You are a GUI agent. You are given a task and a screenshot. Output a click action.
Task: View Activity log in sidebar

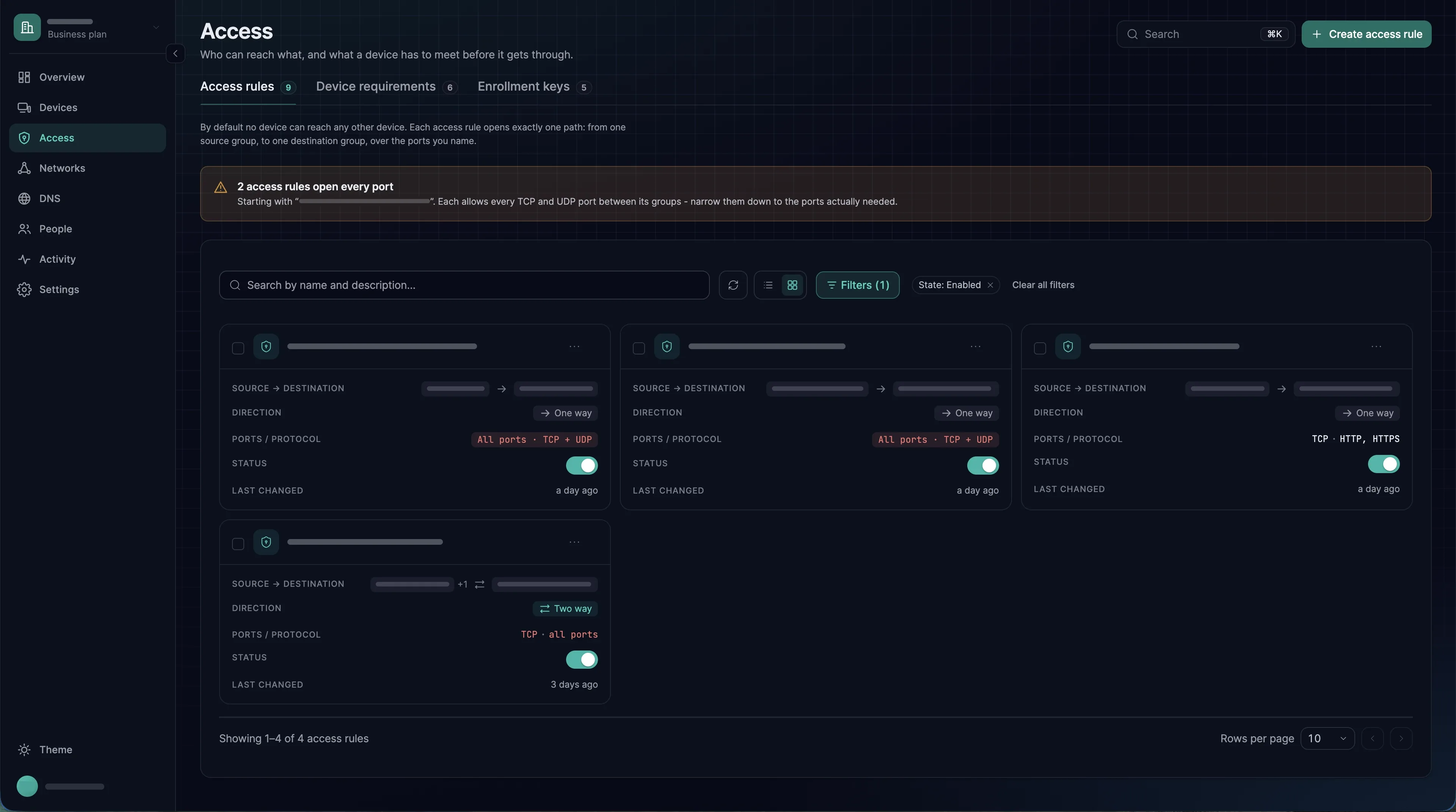click(x=87, y=259)
